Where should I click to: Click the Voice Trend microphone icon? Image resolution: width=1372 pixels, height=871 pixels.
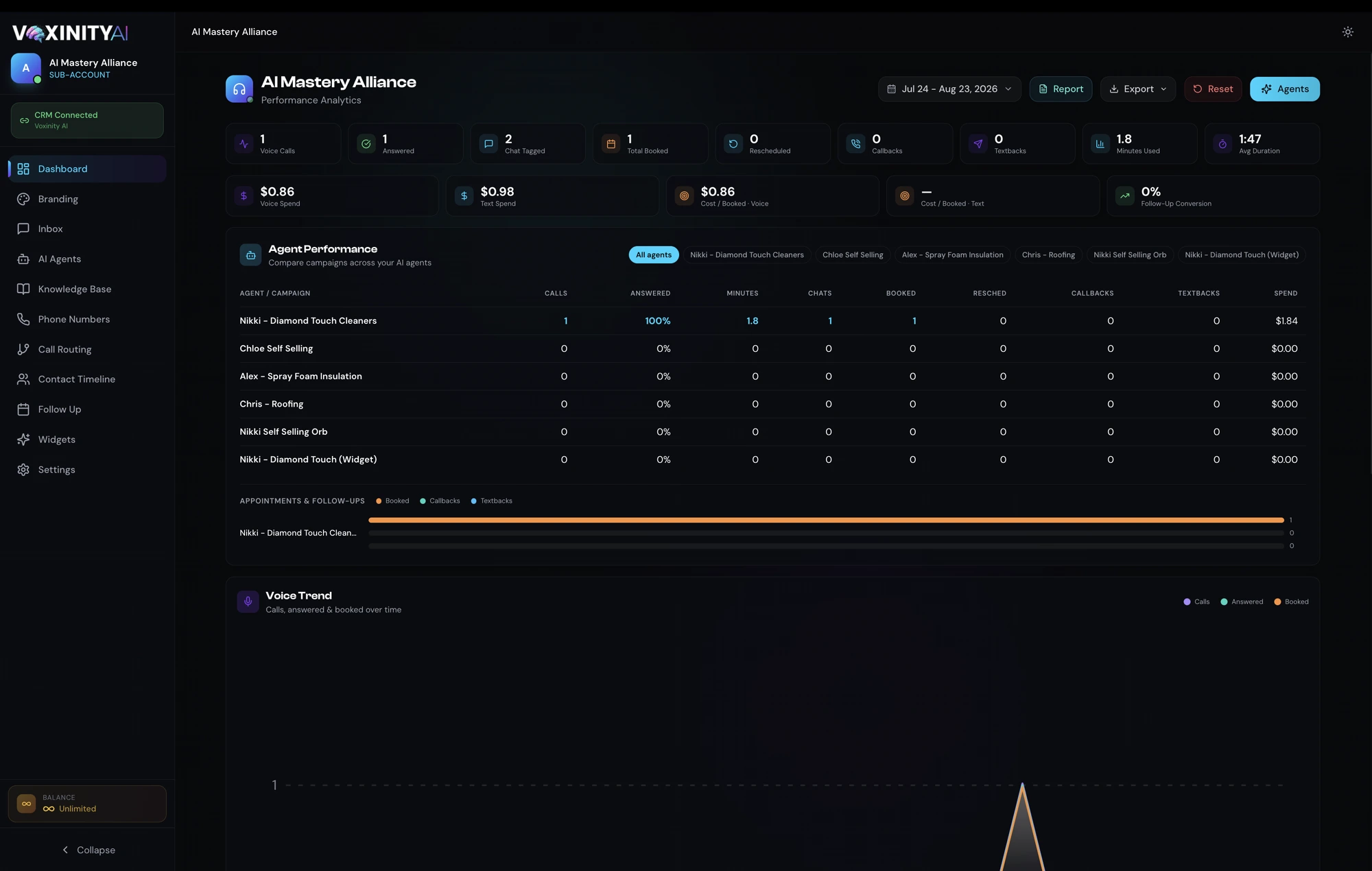[x=248, y=601]
